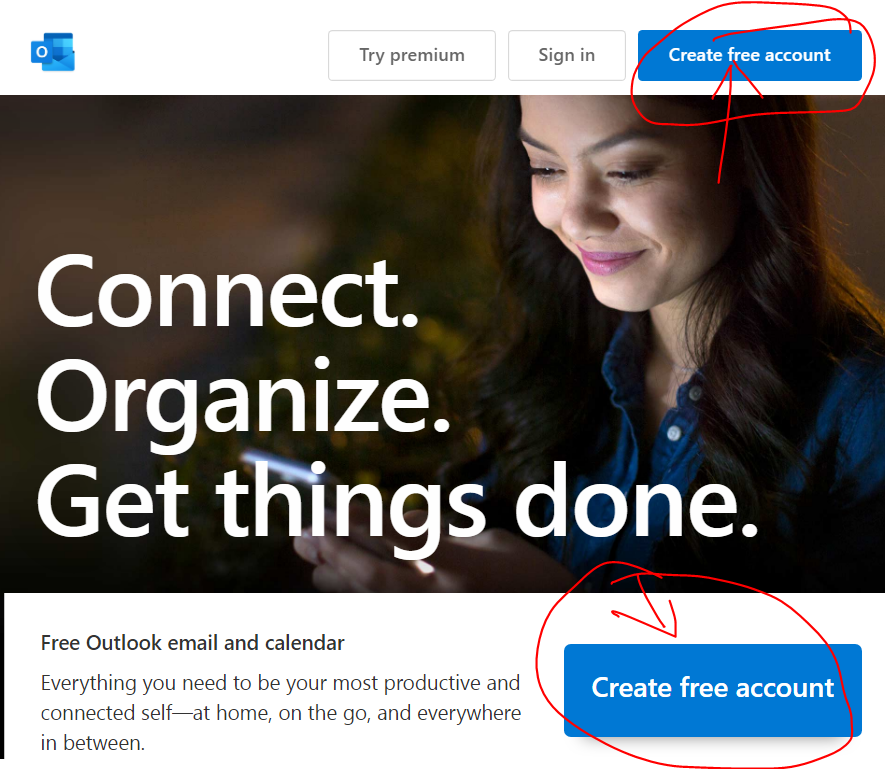Click Create free account in the header

(750, 55)
